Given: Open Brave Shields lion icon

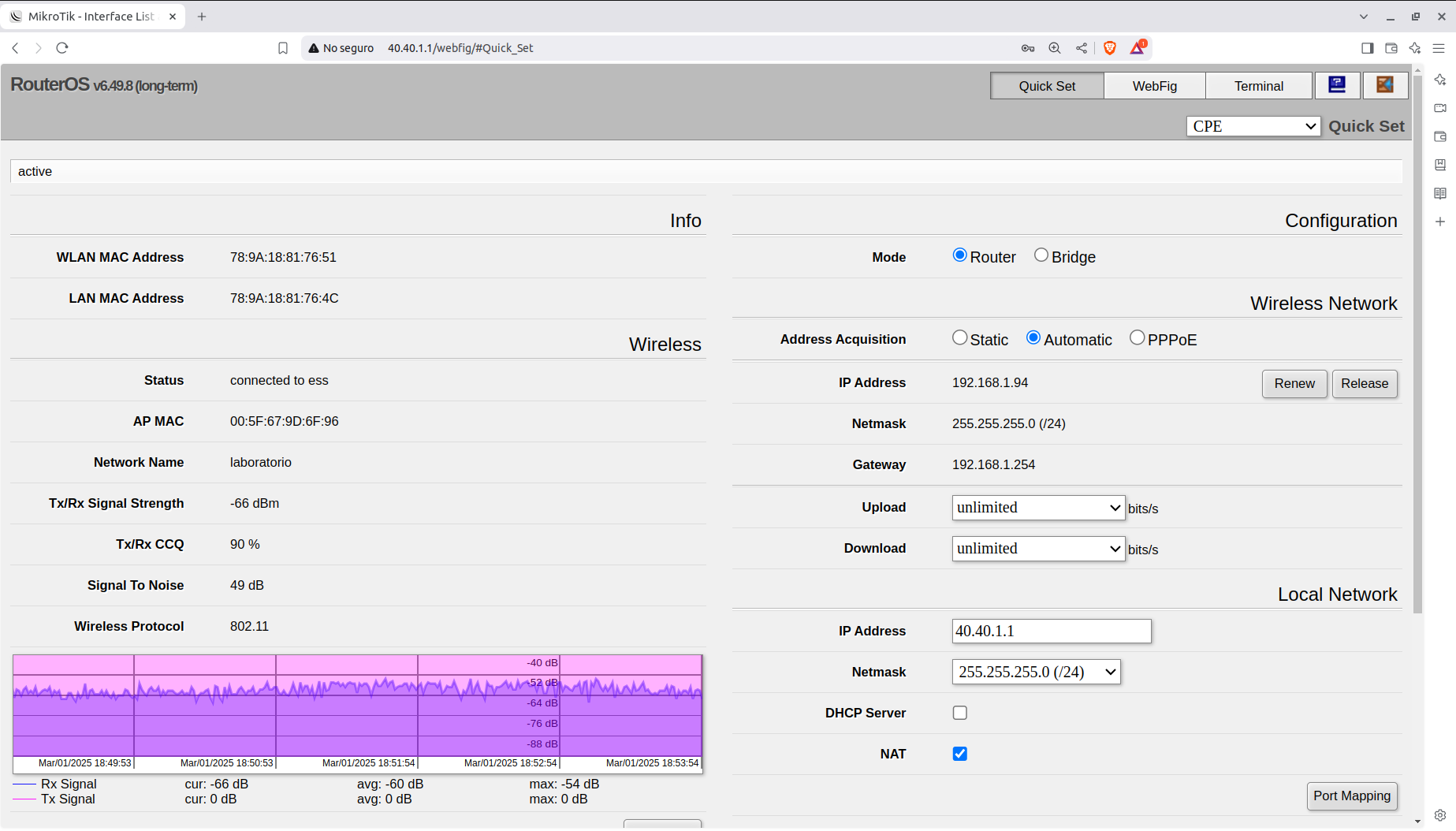Looking at the screenshot, I should click(1110, 48).
